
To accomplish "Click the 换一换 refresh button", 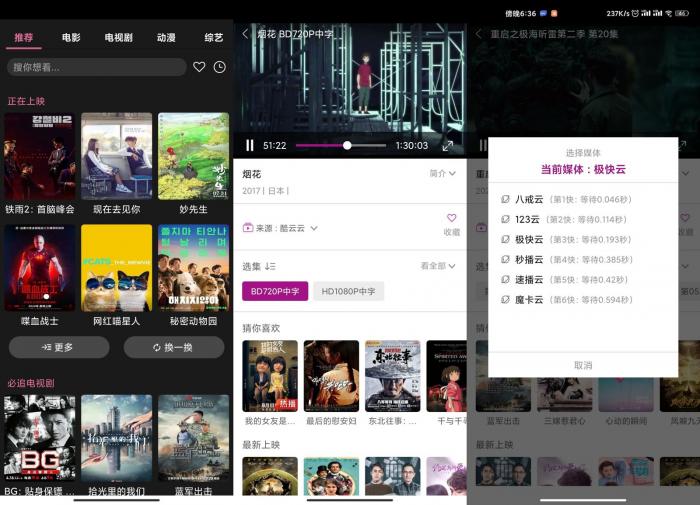I will pos(174,347).
